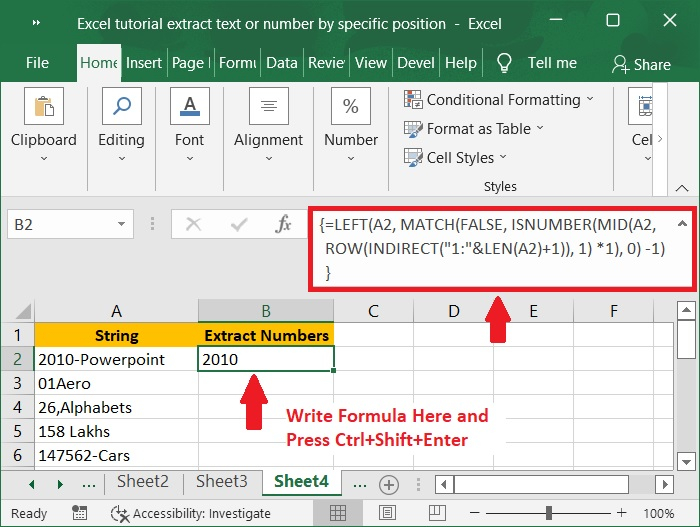The image size is (700, 527).
Task: Select cell A3 containing 01Aero
Action: [116, 383]
